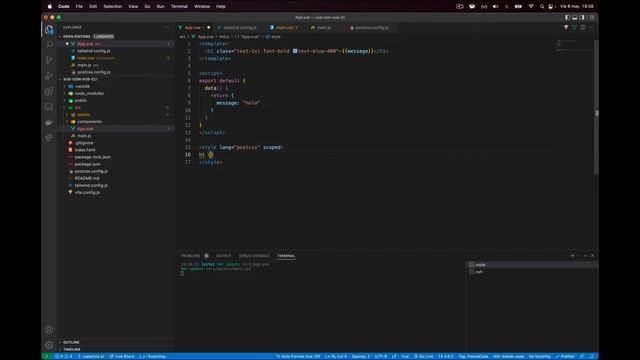640x360 pixels.
Task: Click the split editor icon
Action: (x=583, y=27)
